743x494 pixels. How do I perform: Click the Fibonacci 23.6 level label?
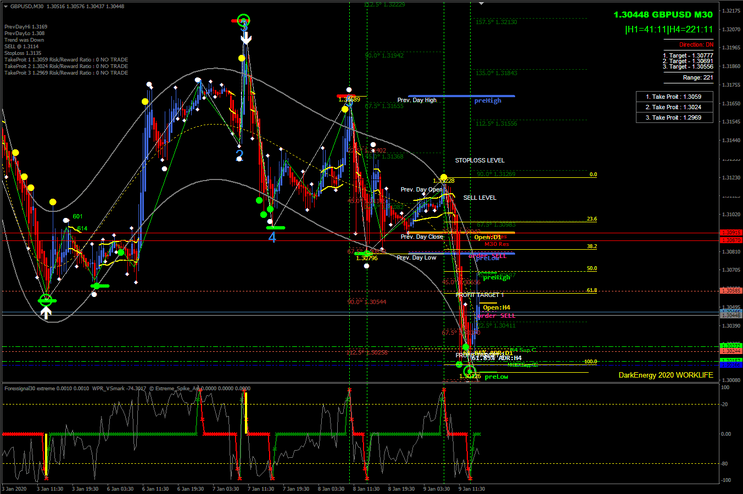pyautogui.click(x=591, y=219)
